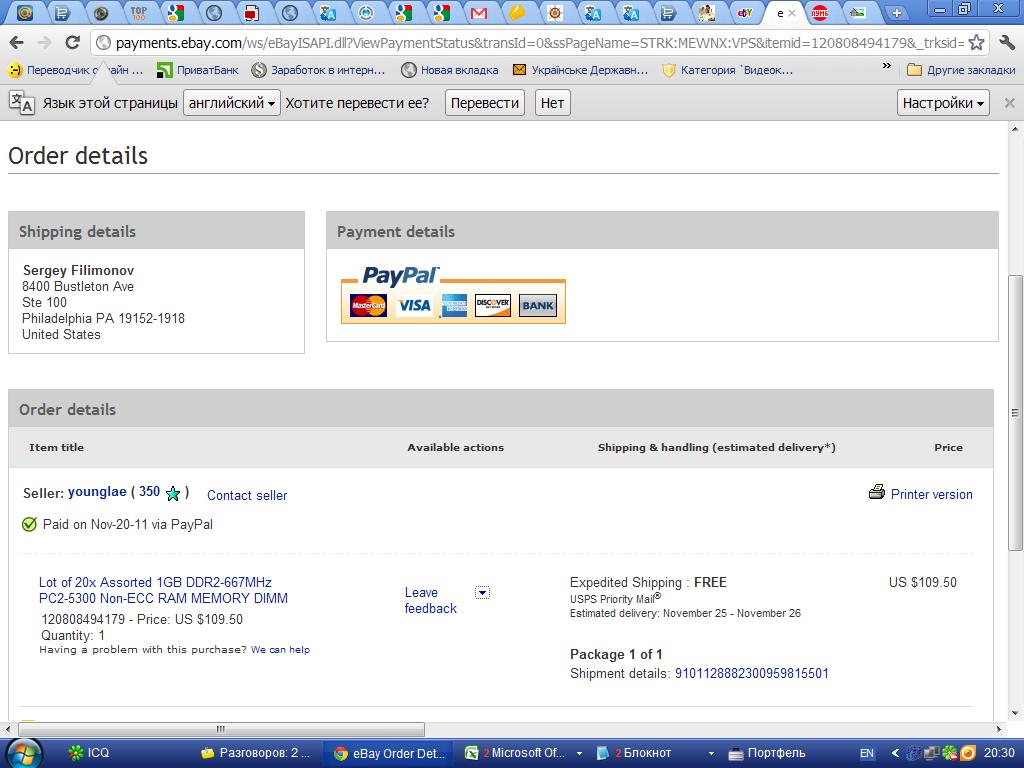Click the VISA card icon
The width and height of the screenshot is (1024, 768).
click(x=414, y=305)
